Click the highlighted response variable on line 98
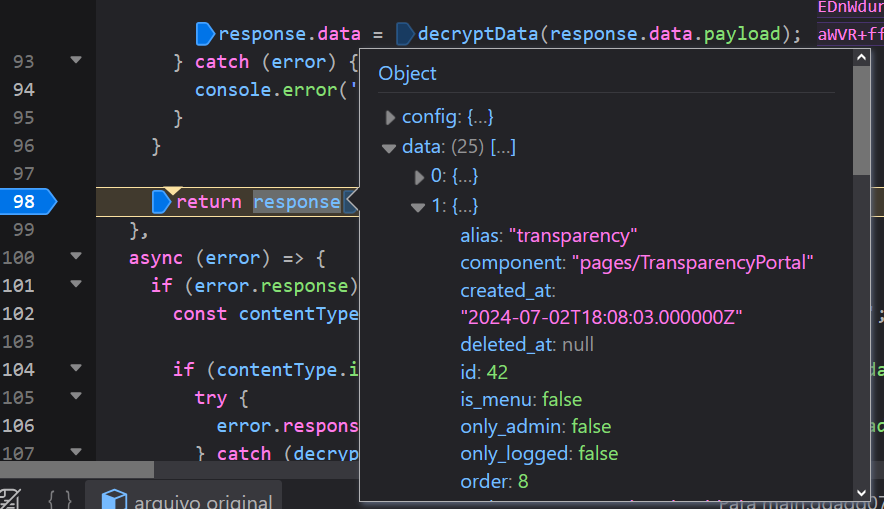The height and width of the screenshot is (509, 884). click(297, 202)
